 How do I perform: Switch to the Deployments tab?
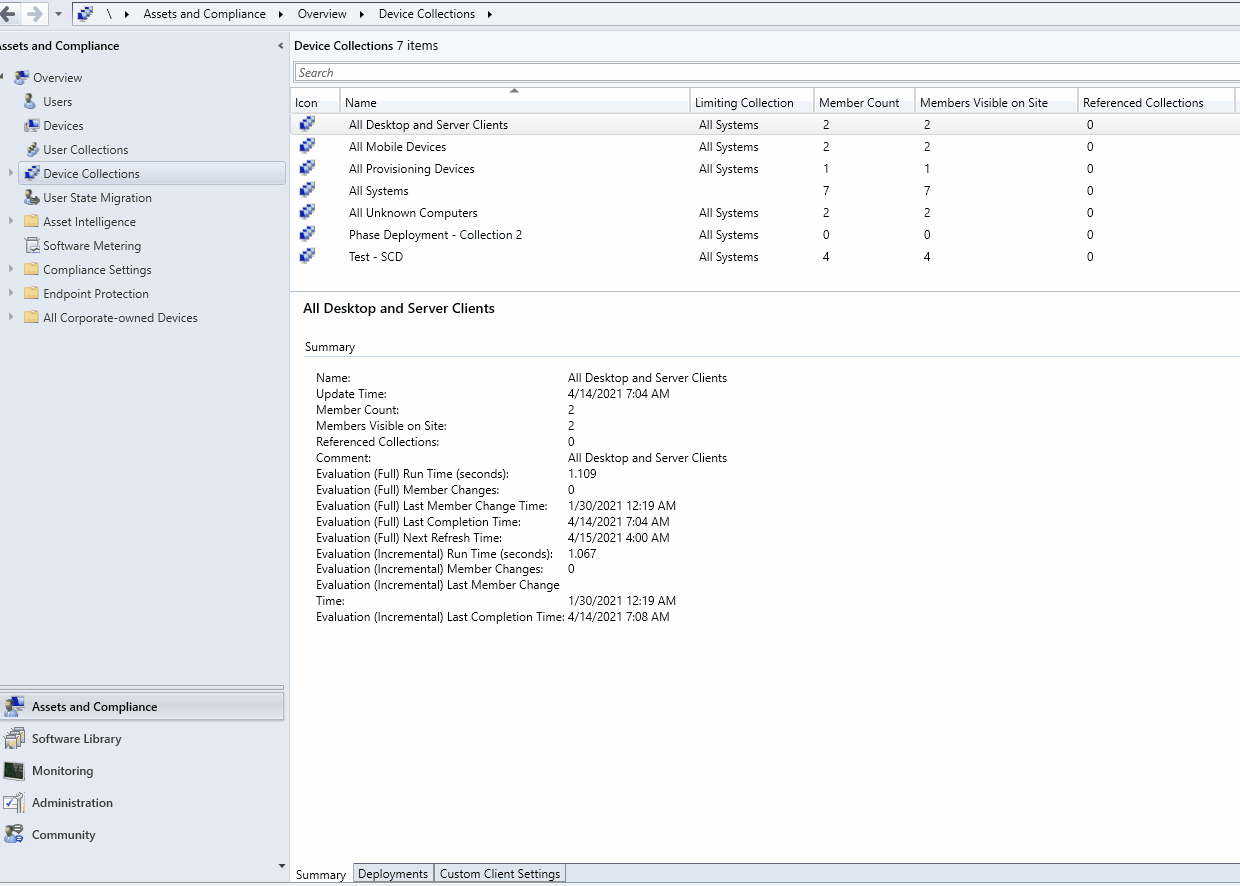[x=393, y=873]
